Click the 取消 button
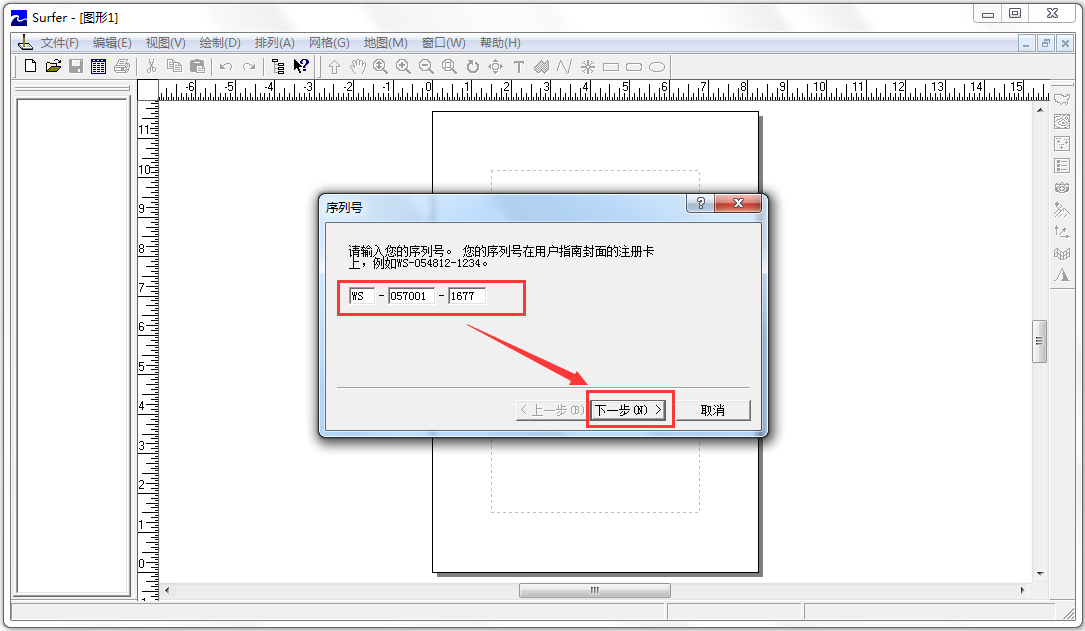Viewport: 1085px width, 631px height. tap(712, 410)
